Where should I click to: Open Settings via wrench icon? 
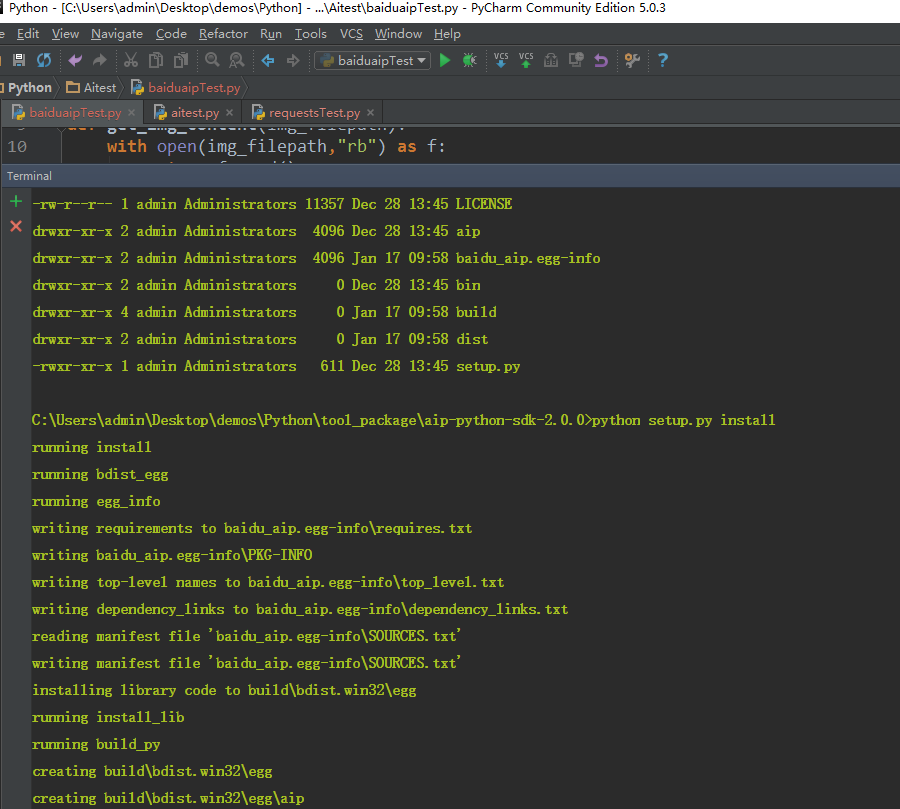[632, 61]
